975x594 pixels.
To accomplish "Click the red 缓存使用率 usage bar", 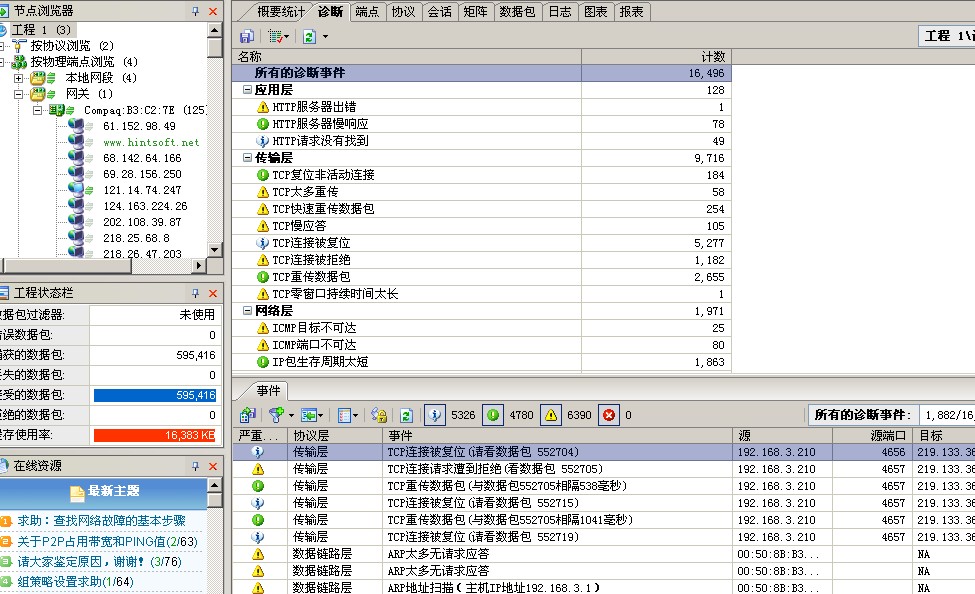I will click(155, 435).
